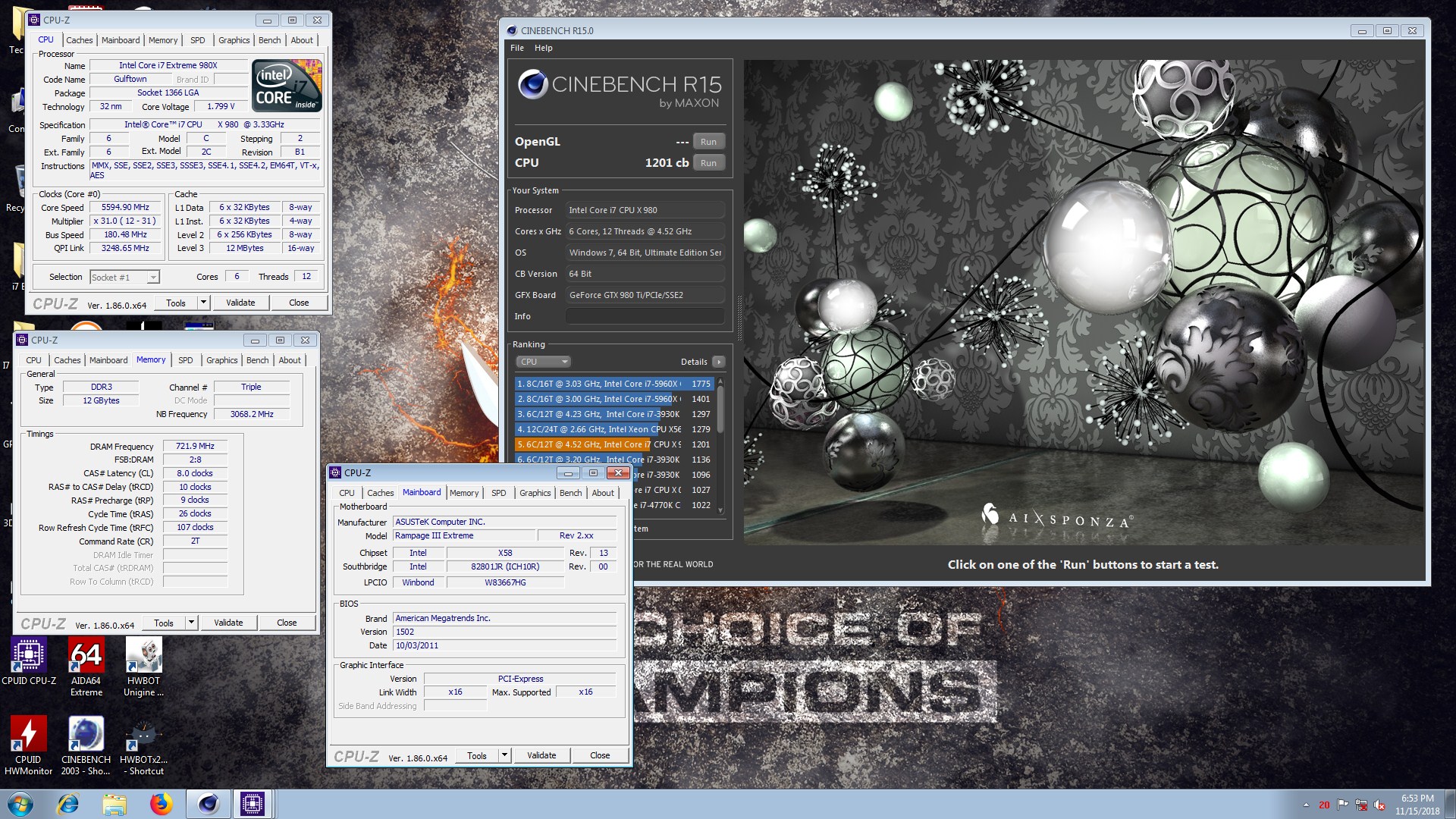
Task: Select ranking row 4 Xeon 1279
Action: coord(614,429)
